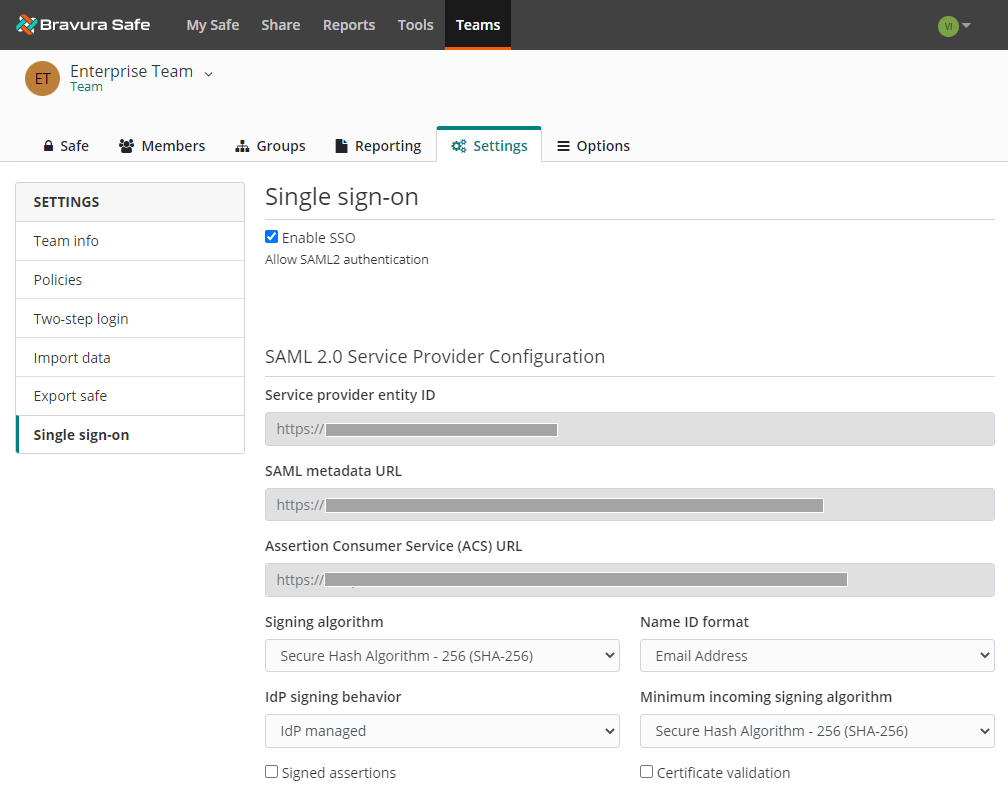Open the Name ID format dropdown

click(817, 656)
